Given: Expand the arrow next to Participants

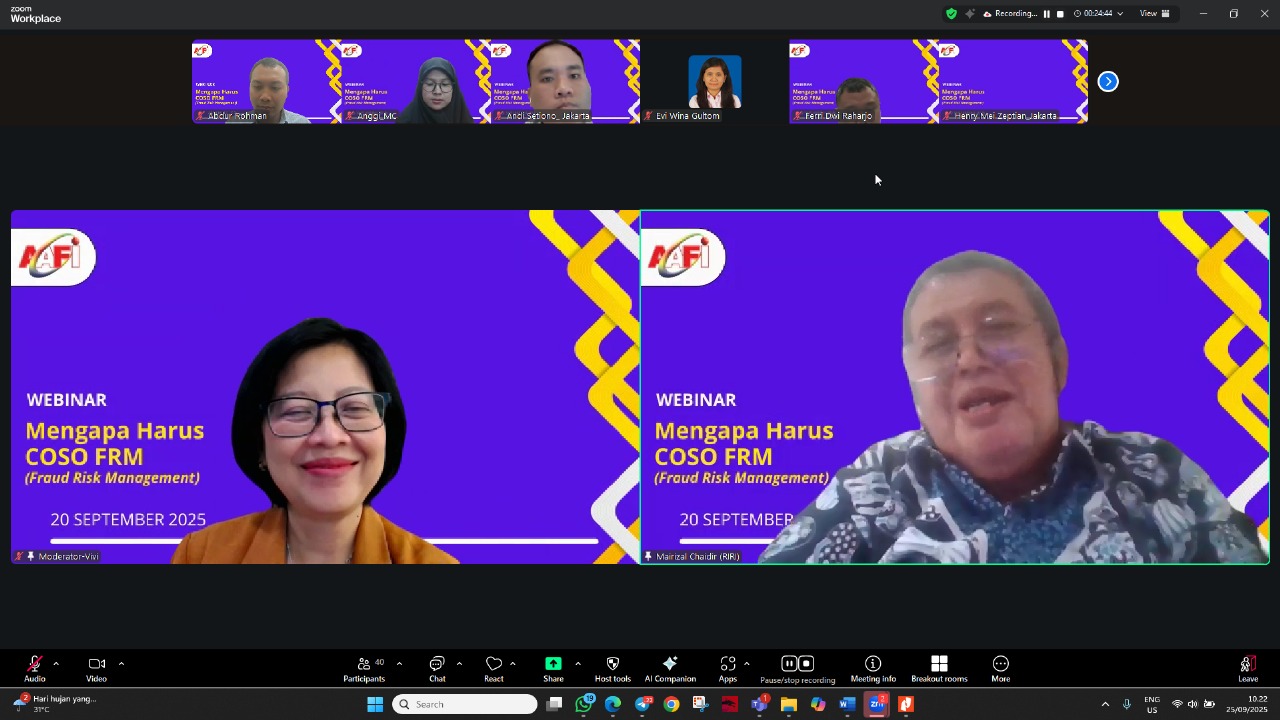Looking at the screenshot, I should coord(399,664).
